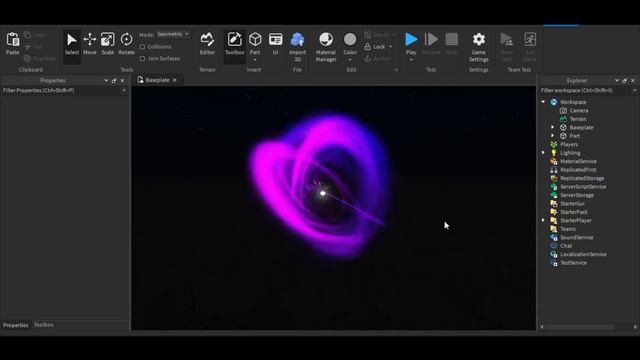Open the Part dropdown arrow
This screenshot has height=360, width=640.
[255, 60]
